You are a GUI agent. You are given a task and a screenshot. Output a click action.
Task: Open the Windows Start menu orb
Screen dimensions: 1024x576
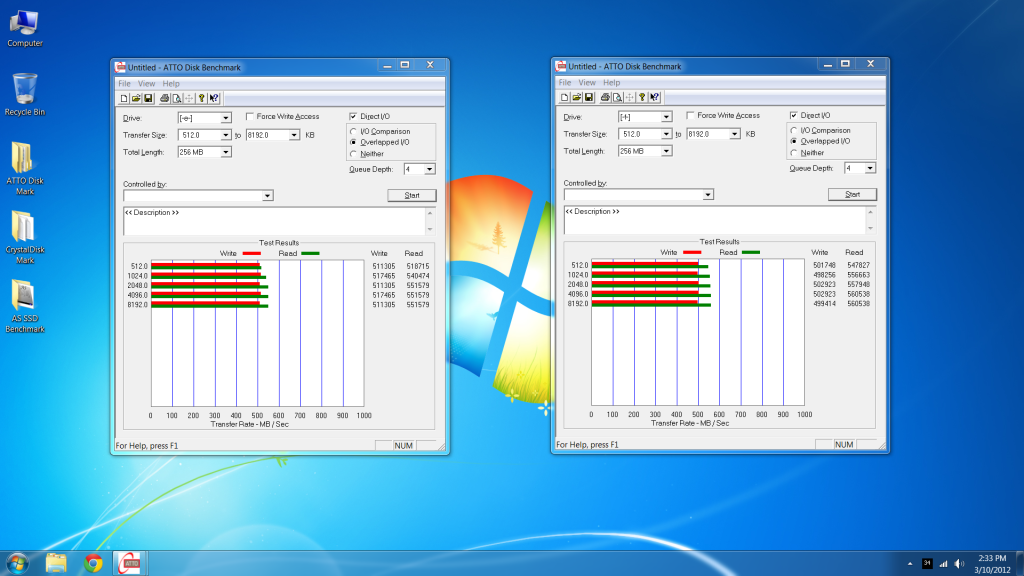click(17, 563)
